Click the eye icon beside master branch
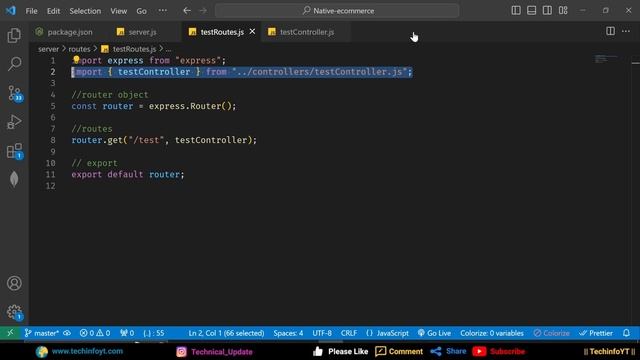The height and width of the screenshot is (360, 640). click(67, 333)
